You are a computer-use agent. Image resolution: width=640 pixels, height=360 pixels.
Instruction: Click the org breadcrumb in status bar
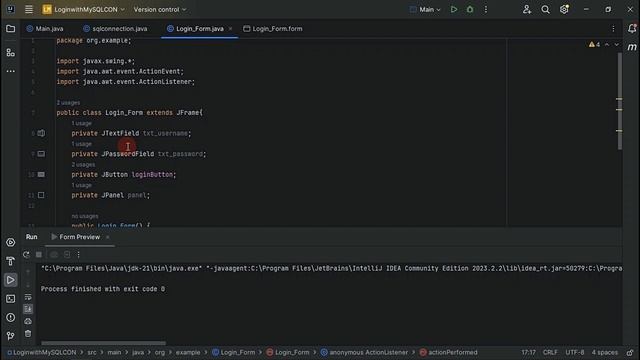pos(160,352)
